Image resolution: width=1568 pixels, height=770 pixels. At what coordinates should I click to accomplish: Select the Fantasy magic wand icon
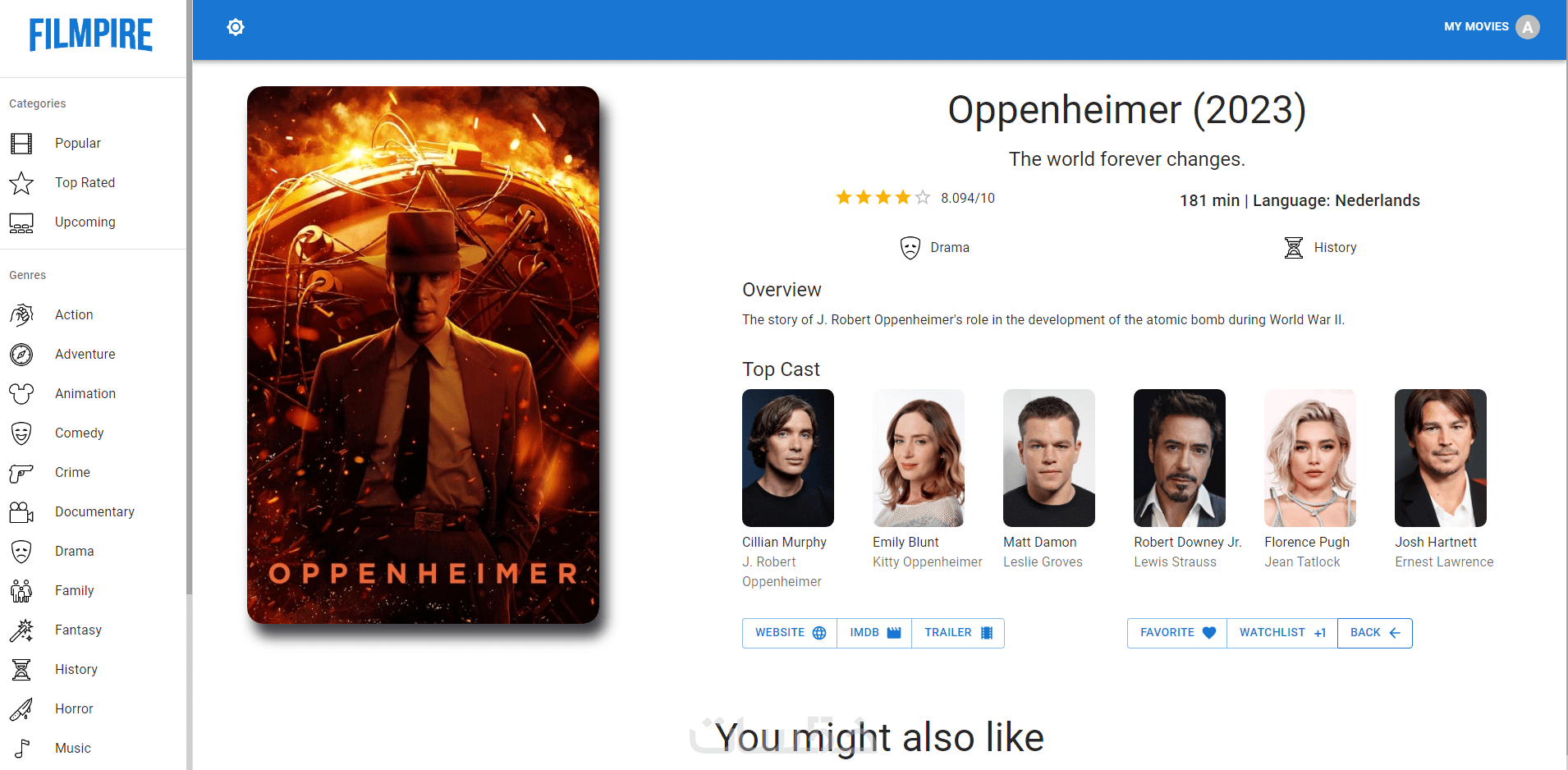[21, 630]
